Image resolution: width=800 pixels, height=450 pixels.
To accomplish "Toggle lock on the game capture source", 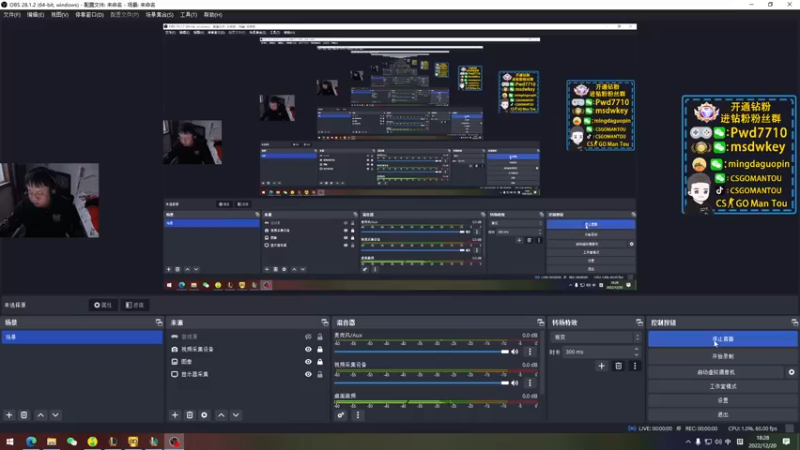I will (320, 337).
